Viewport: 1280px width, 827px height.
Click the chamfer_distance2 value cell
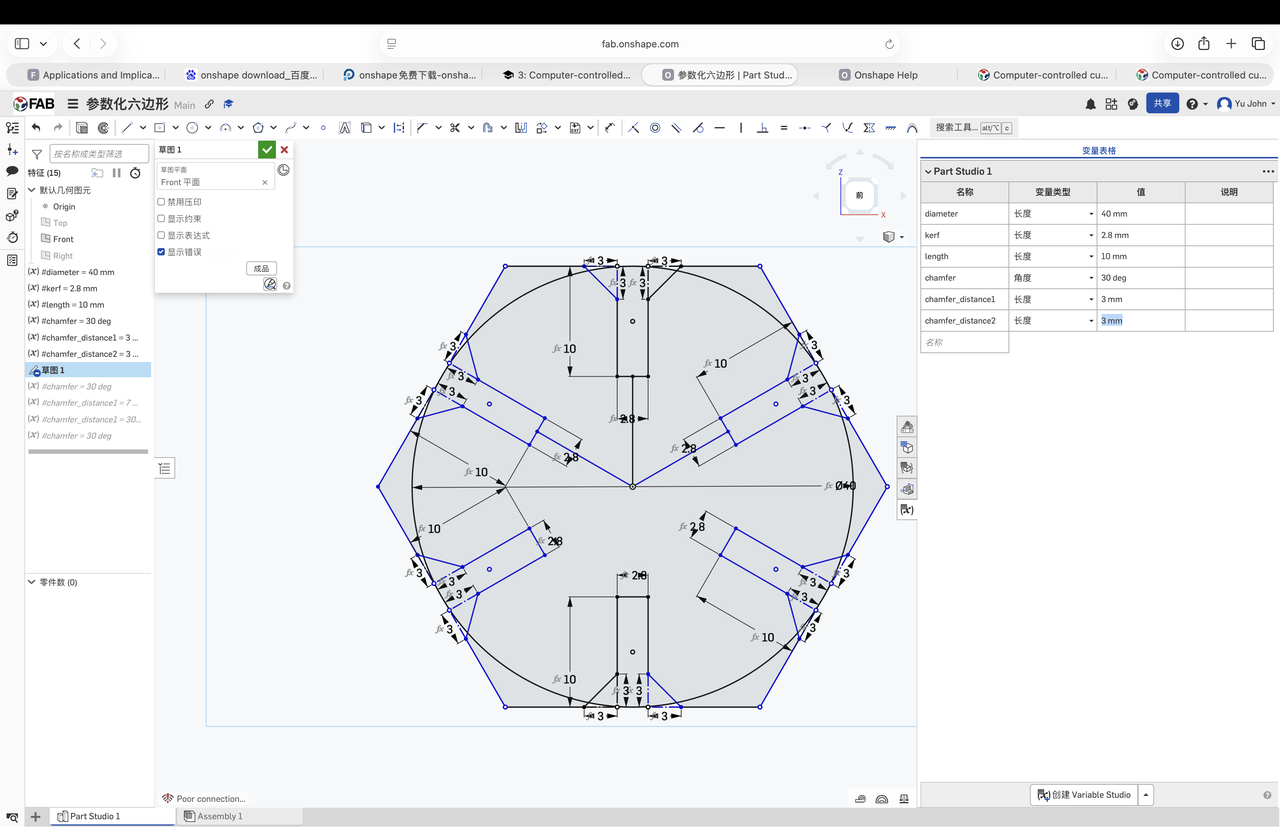pyautogui.click(x=1141, y=321)
